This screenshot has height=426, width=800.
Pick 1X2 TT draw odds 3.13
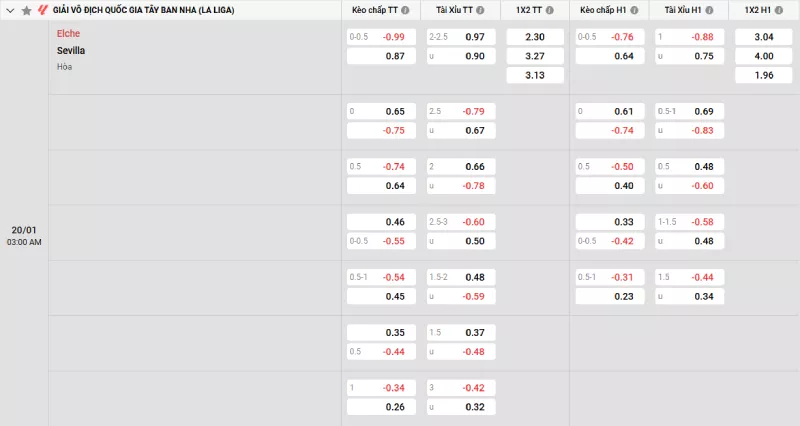tap(534, 75)
